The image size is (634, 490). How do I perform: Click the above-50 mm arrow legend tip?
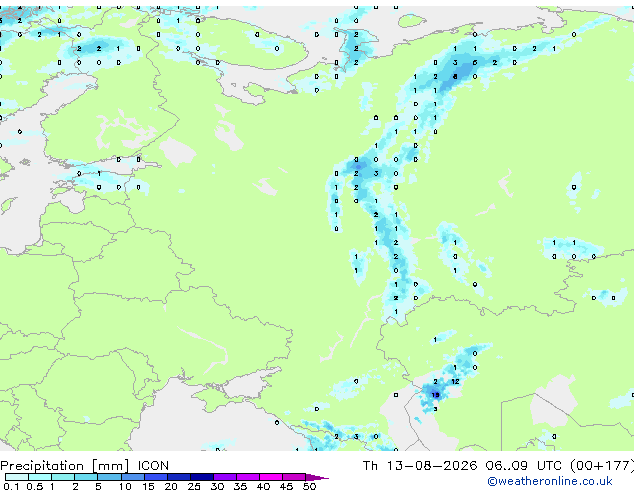pyautogui.click(x=317, y=477)
